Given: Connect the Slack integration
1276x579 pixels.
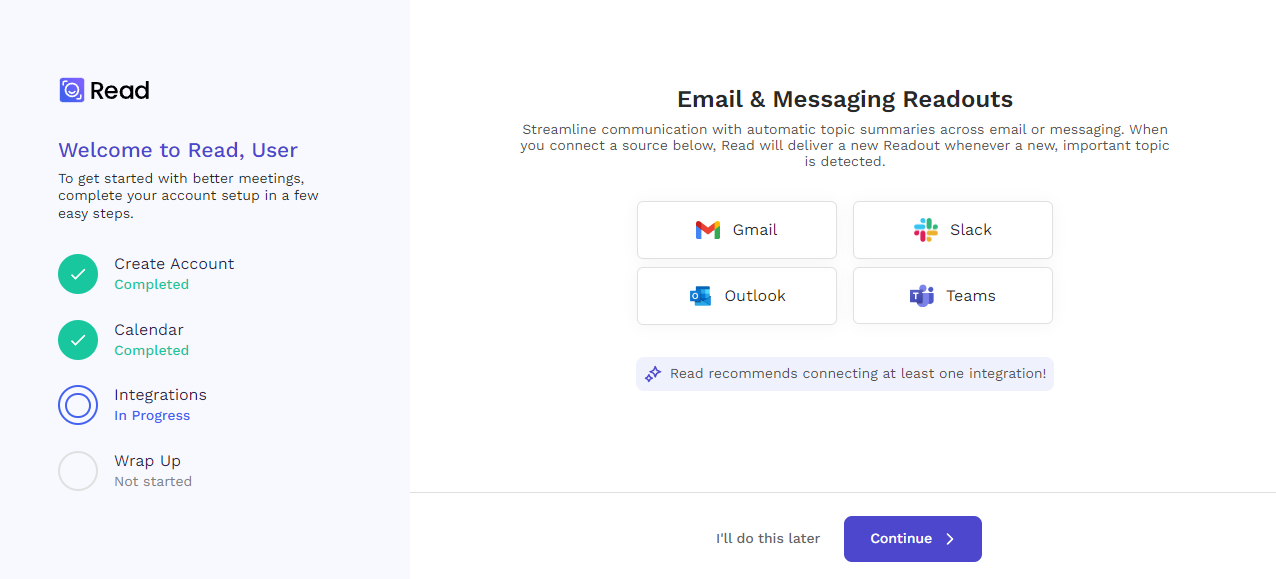Looking at the screenshot, I should pos(953,230).
